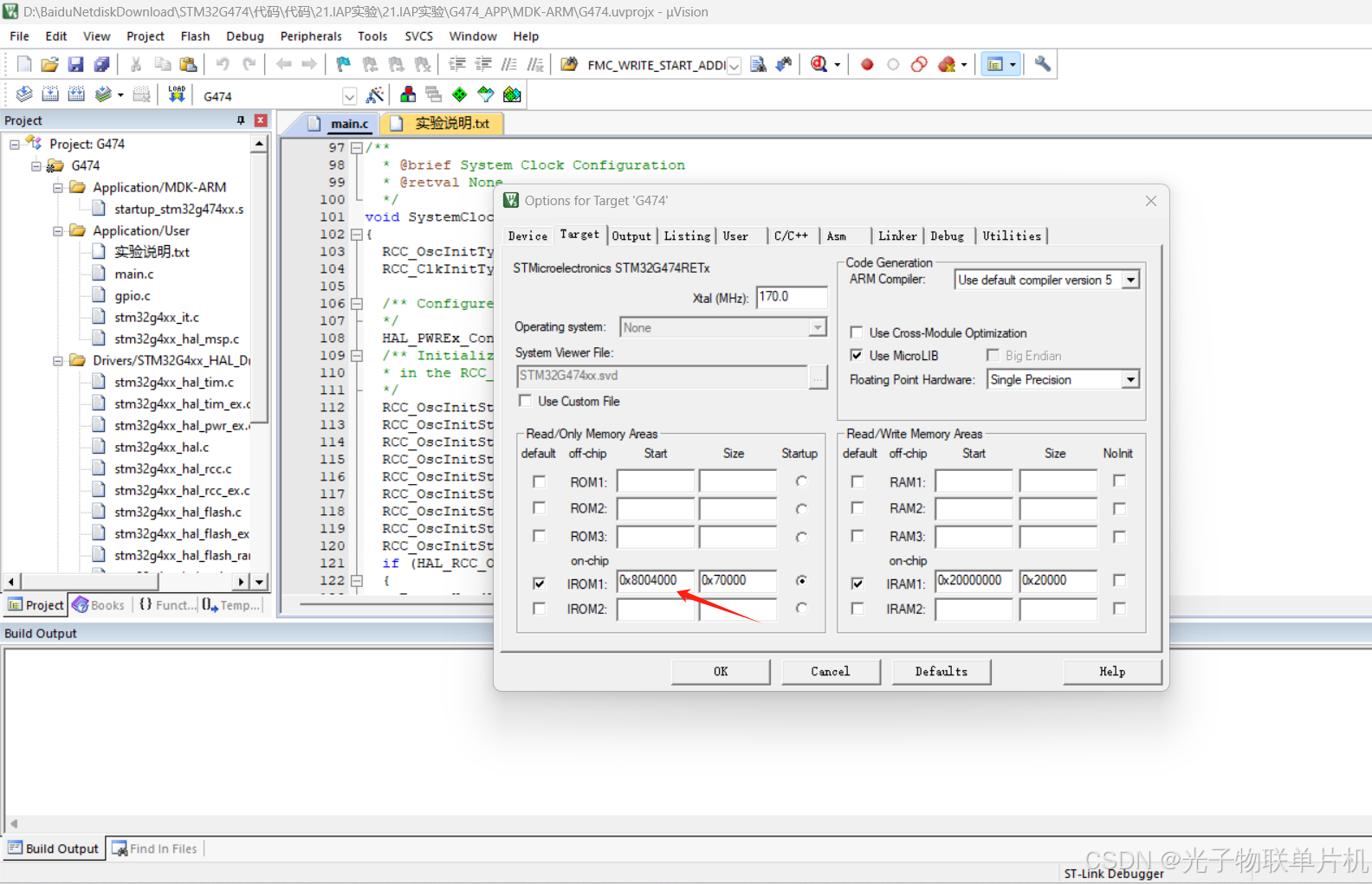Collapse the code fold at line 102
1372x884 pixels.
pyautogui.click(x=356, y=234)
